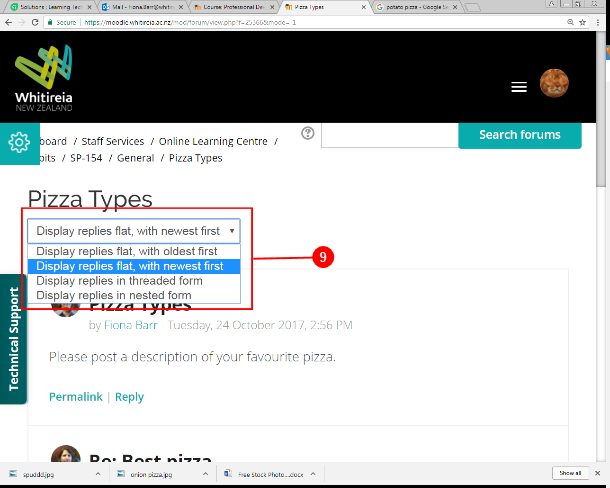Open the settings gear panel
610x488 pixels.
coord(19,143)
